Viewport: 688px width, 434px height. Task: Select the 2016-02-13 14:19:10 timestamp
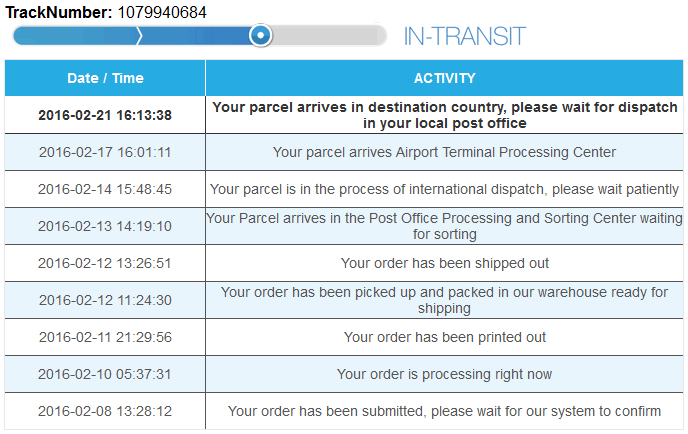[105, 226]
